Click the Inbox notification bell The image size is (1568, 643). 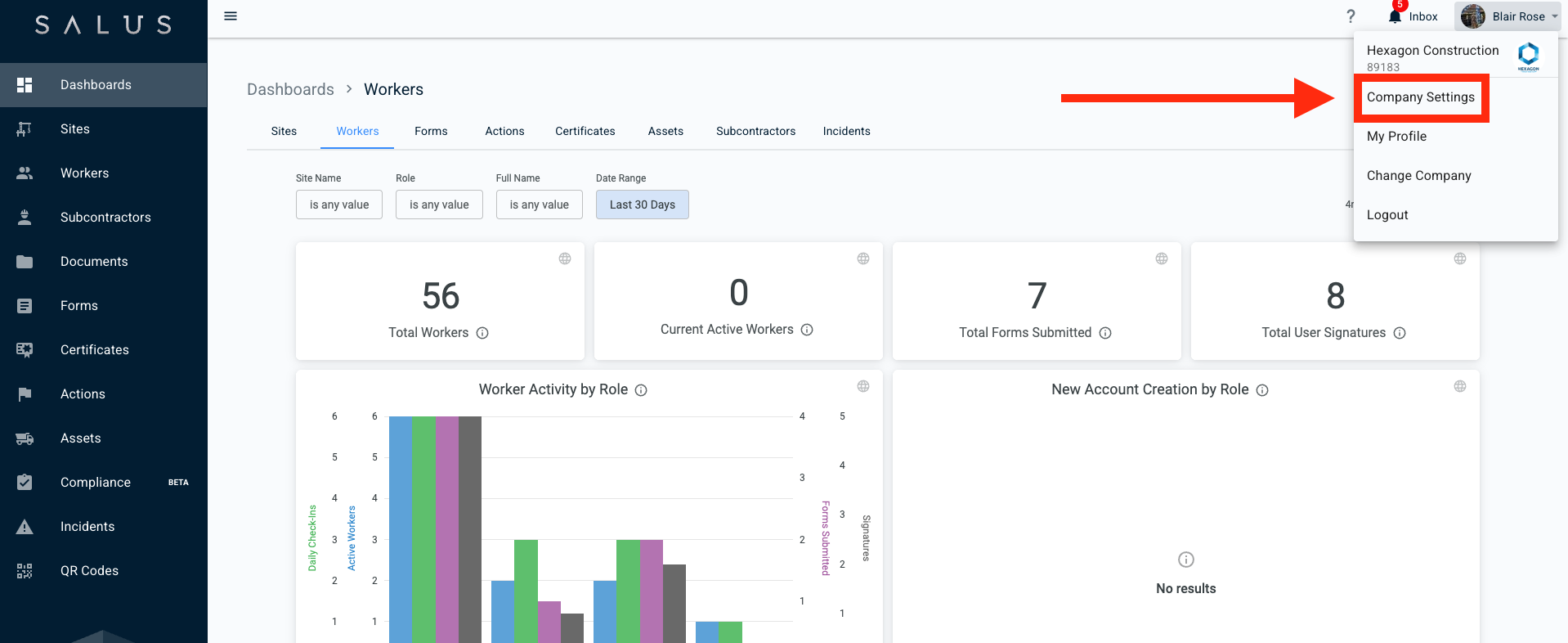[x=1395, y=16]
